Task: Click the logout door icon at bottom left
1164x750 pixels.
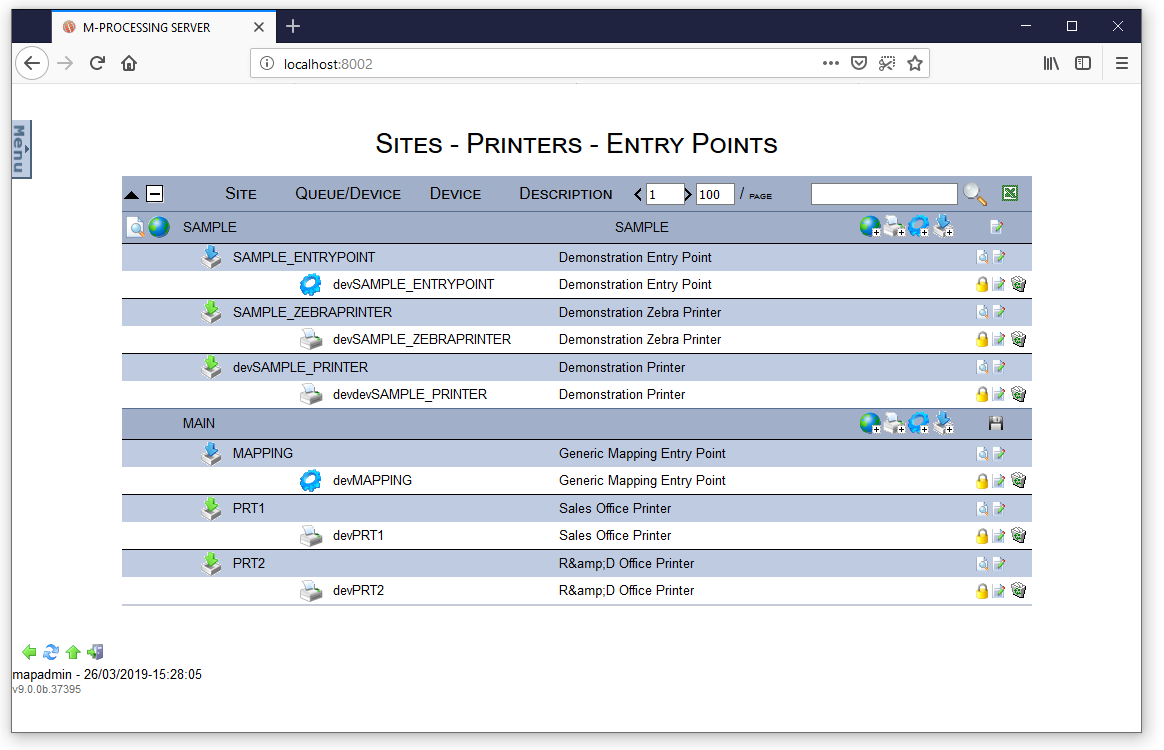Action: click(x=96, y=652)
